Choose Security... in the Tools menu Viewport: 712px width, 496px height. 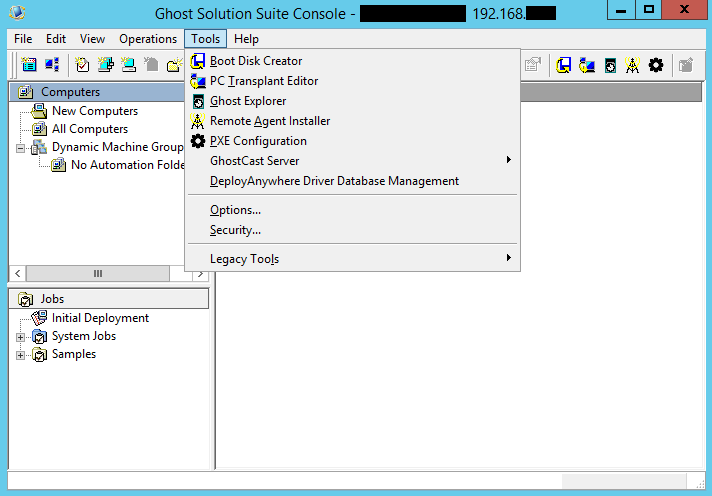point(353,230)
